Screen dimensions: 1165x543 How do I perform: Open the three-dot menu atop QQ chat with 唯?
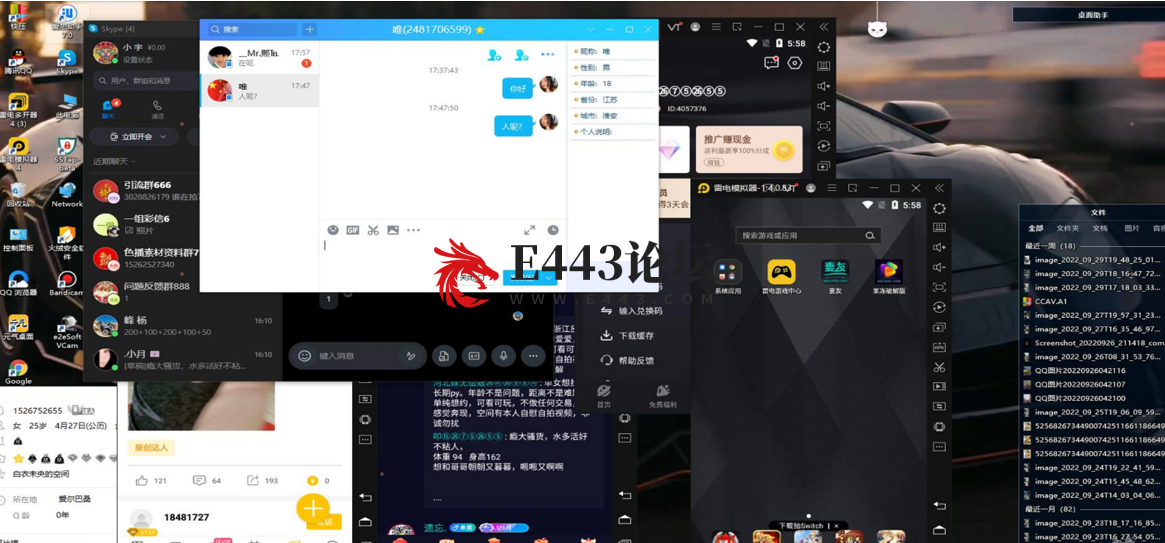[548, 54]
